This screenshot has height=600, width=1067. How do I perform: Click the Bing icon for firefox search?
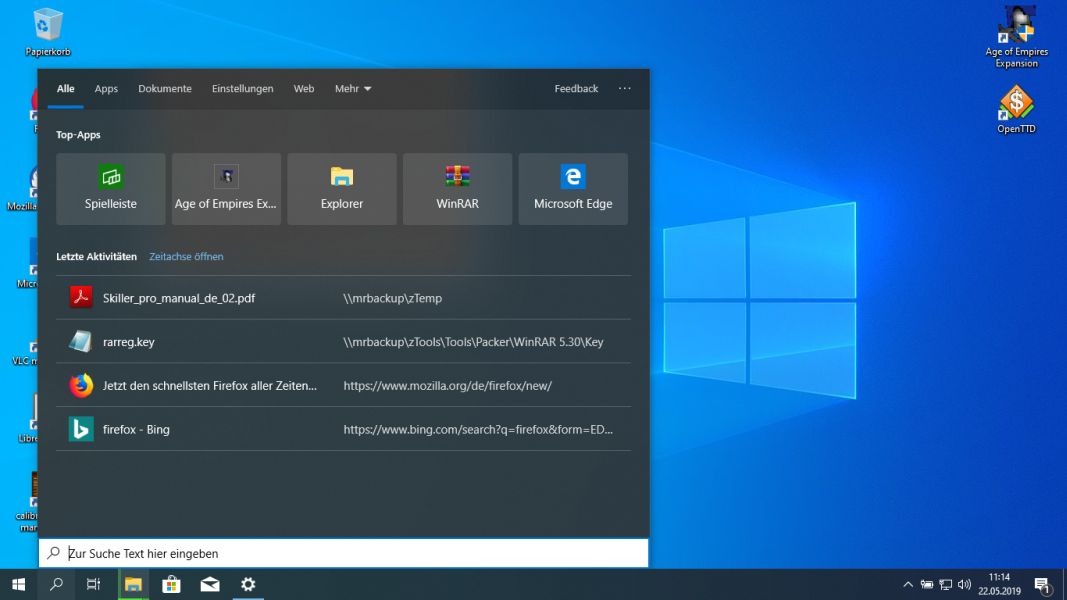[x=81, y=429]
